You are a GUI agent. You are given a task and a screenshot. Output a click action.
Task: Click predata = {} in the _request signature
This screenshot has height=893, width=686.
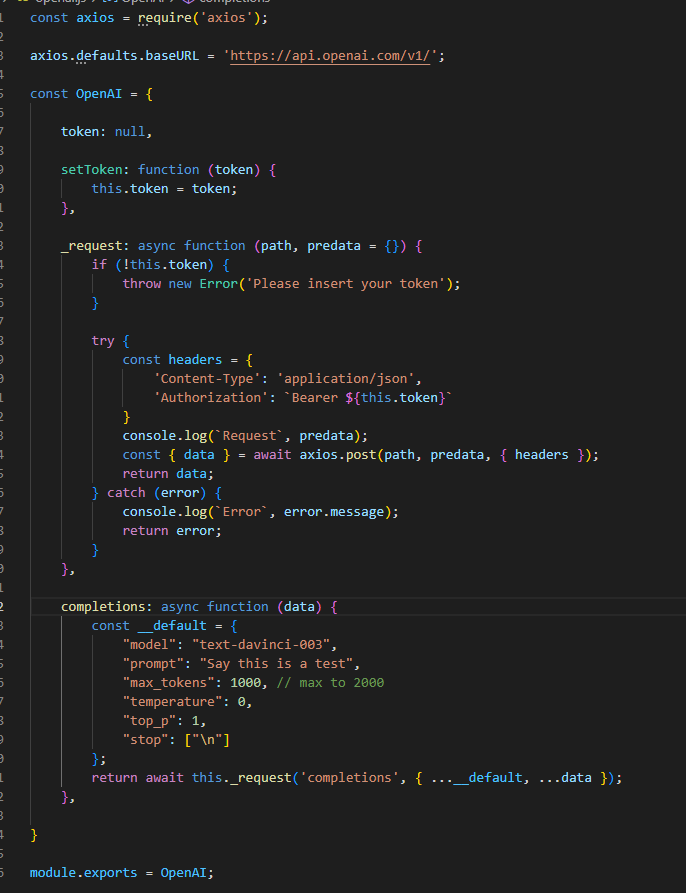(x=353, y=245)
